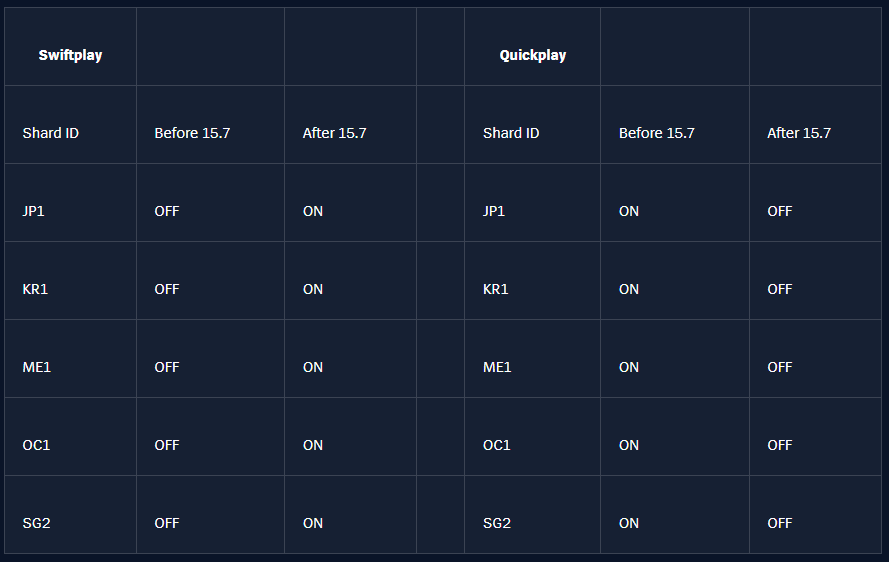Select the ON value for Quickplay JP1
This screenshot has width=889, height=562.
(x=628, y=211)
